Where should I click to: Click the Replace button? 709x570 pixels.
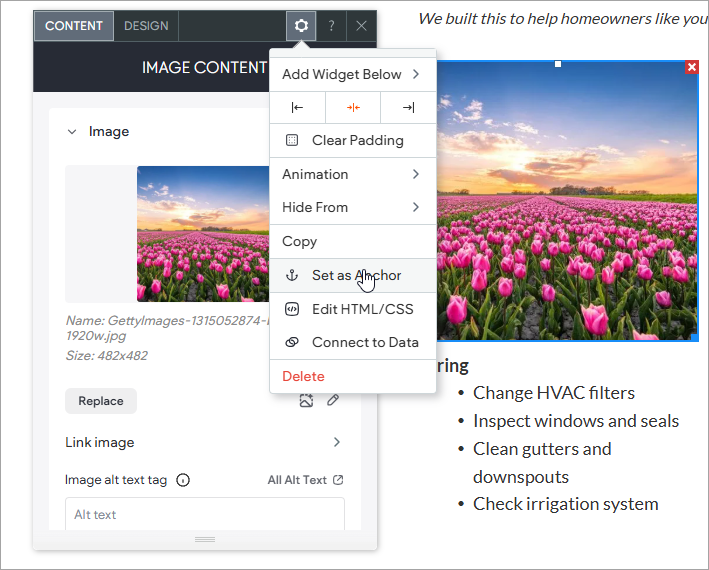point(101,401)
